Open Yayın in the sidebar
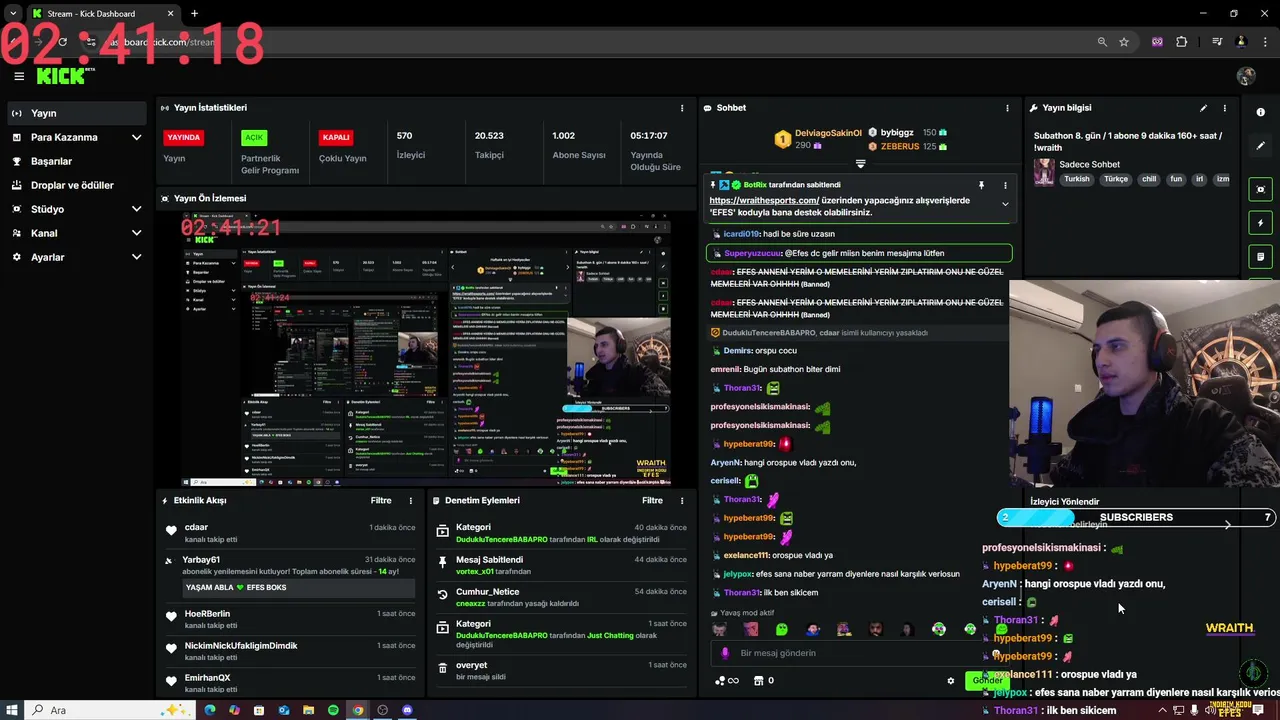 coord(76,113)
